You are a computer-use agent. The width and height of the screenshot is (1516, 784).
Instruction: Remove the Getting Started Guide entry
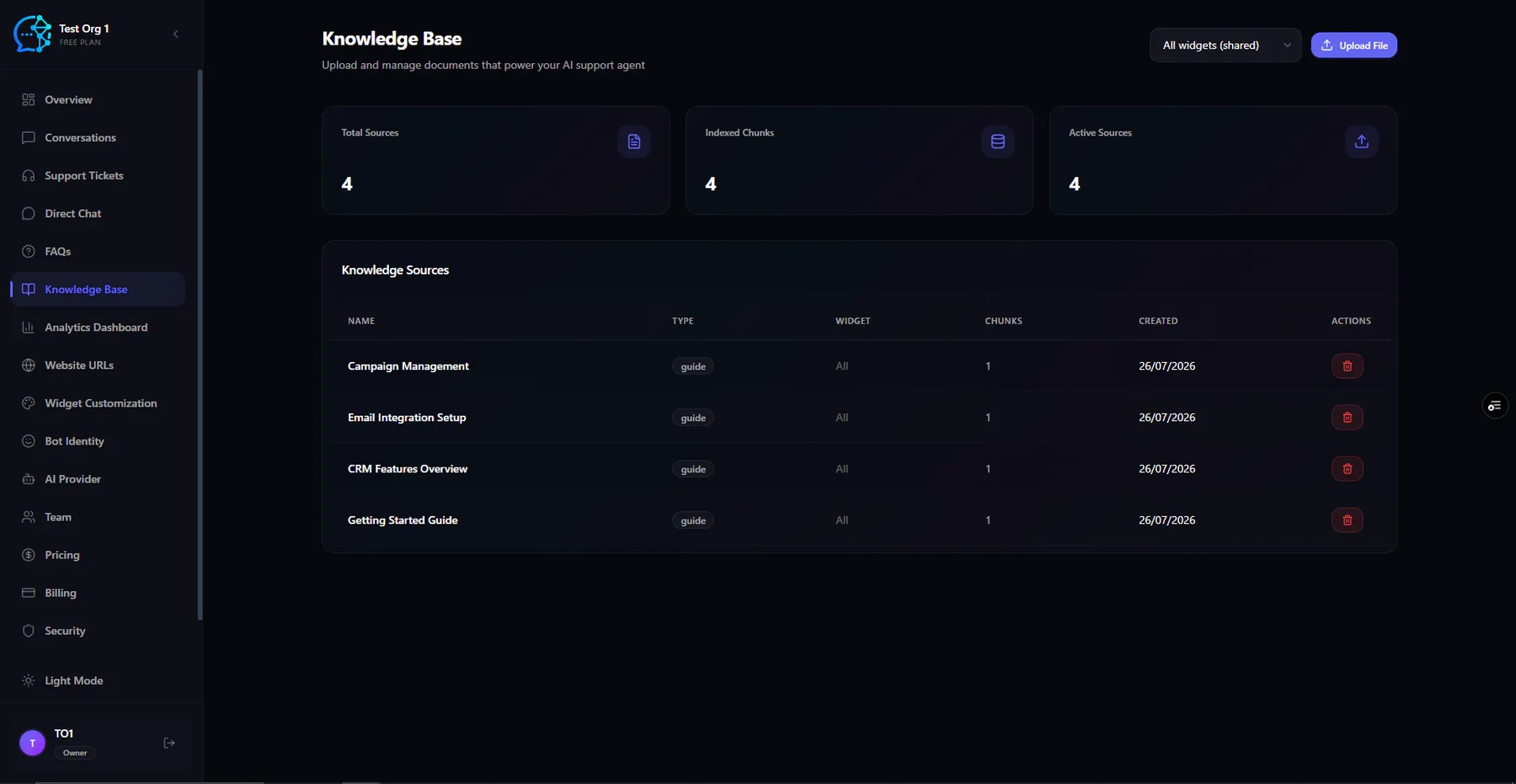point(1347,520)
